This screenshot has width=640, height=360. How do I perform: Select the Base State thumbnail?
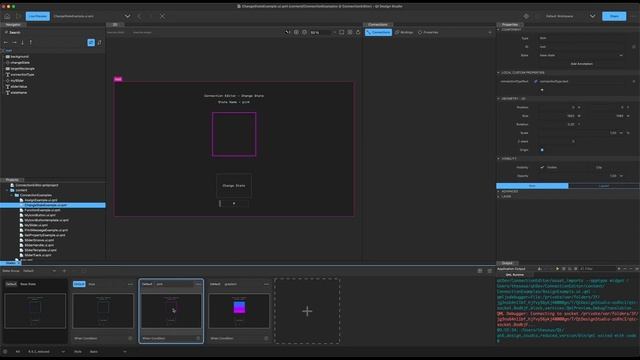pyautogui.click(x=35, y=311)
